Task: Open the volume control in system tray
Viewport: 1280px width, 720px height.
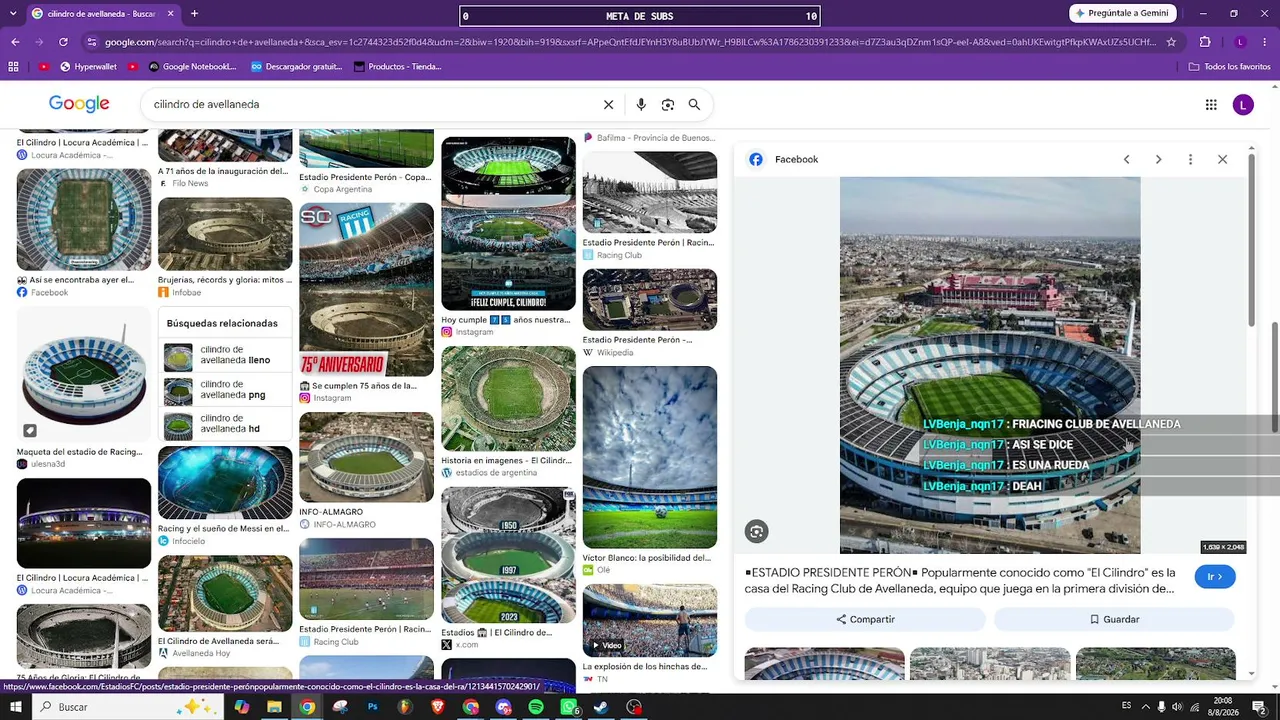Action: click(x=1177, y=707)
